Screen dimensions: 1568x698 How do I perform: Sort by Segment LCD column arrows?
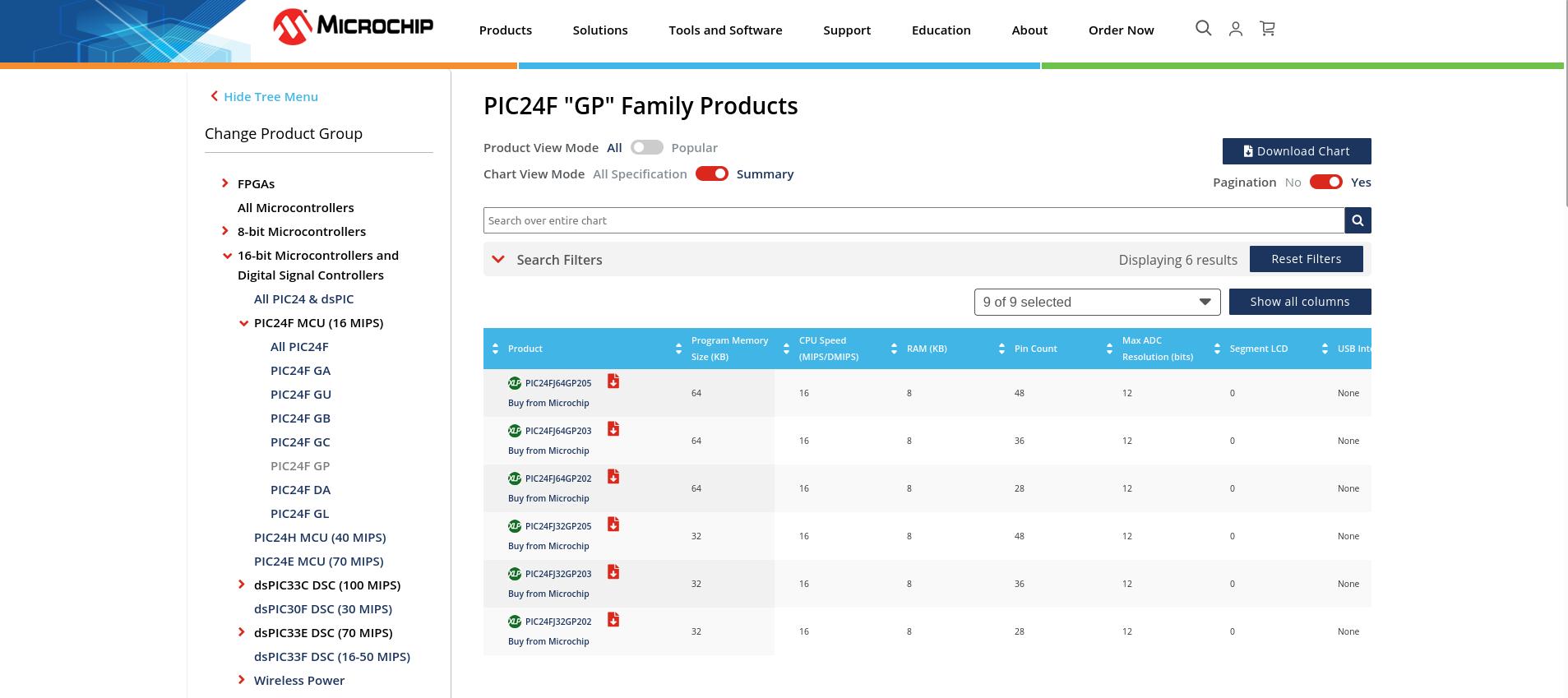[1217, 349]
